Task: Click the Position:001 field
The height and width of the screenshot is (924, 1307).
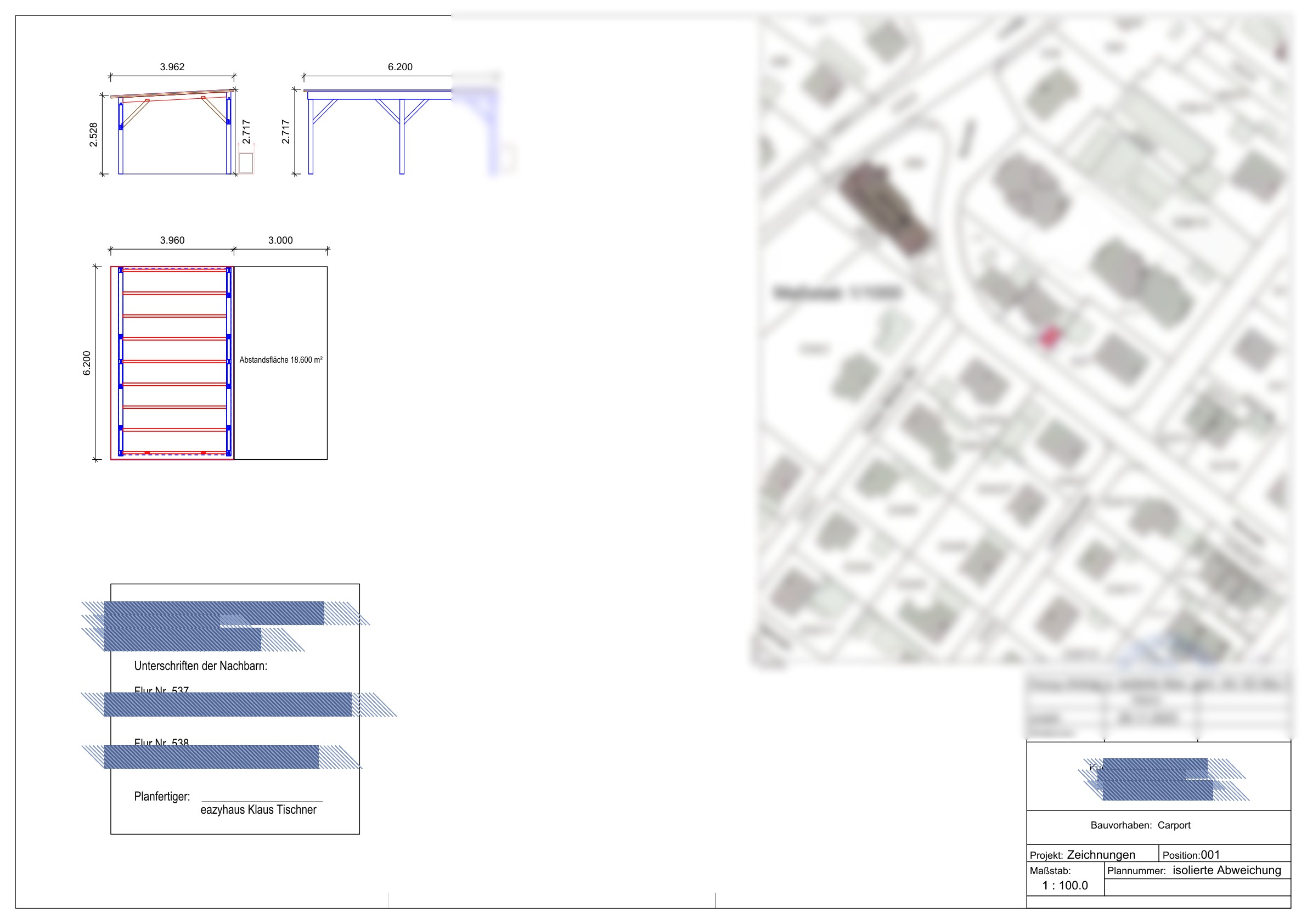Action: [1191, 854]
